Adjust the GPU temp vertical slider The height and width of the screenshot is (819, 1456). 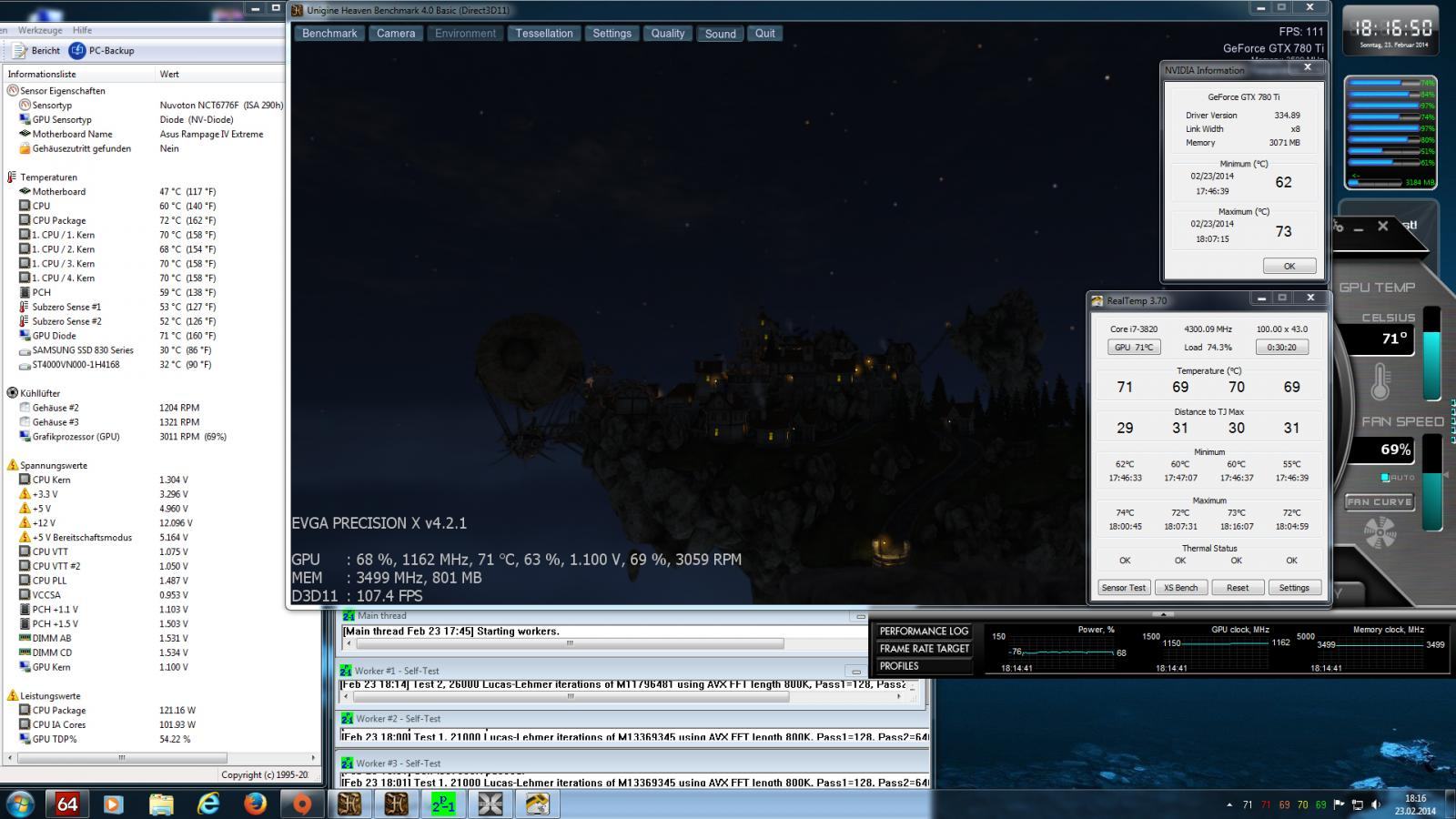(x=1431, y=353)
